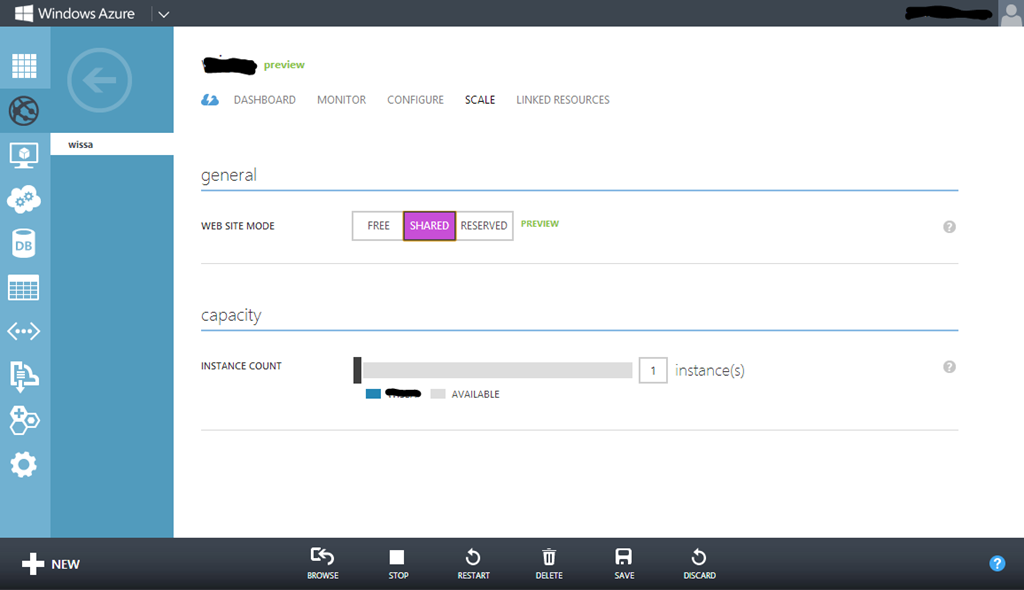1024x590 pixels.
Task: Select Web Sites globe icon in sidebar
Action: point(24,110)
